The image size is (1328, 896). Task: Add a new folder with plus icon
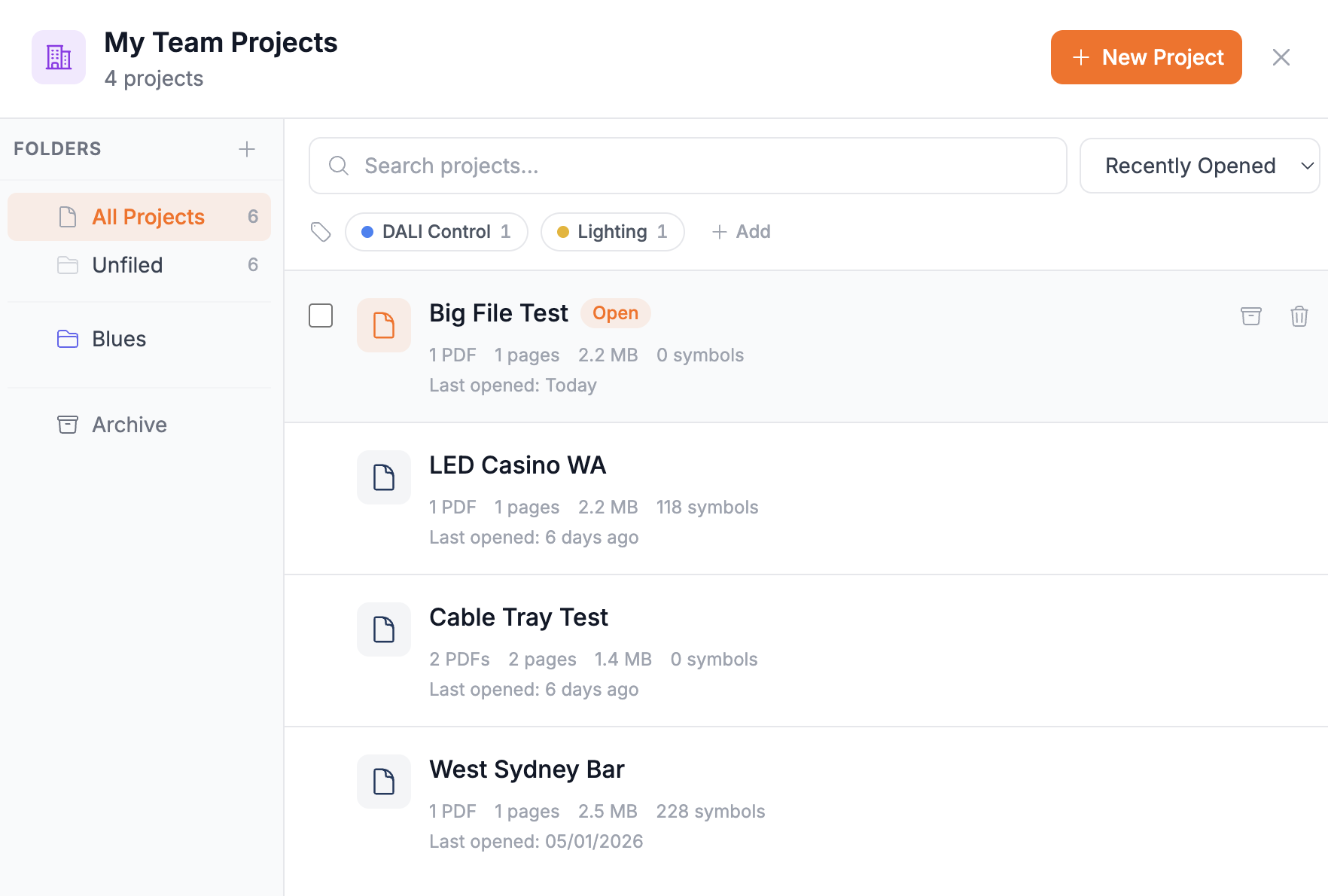tap(247, 149)
